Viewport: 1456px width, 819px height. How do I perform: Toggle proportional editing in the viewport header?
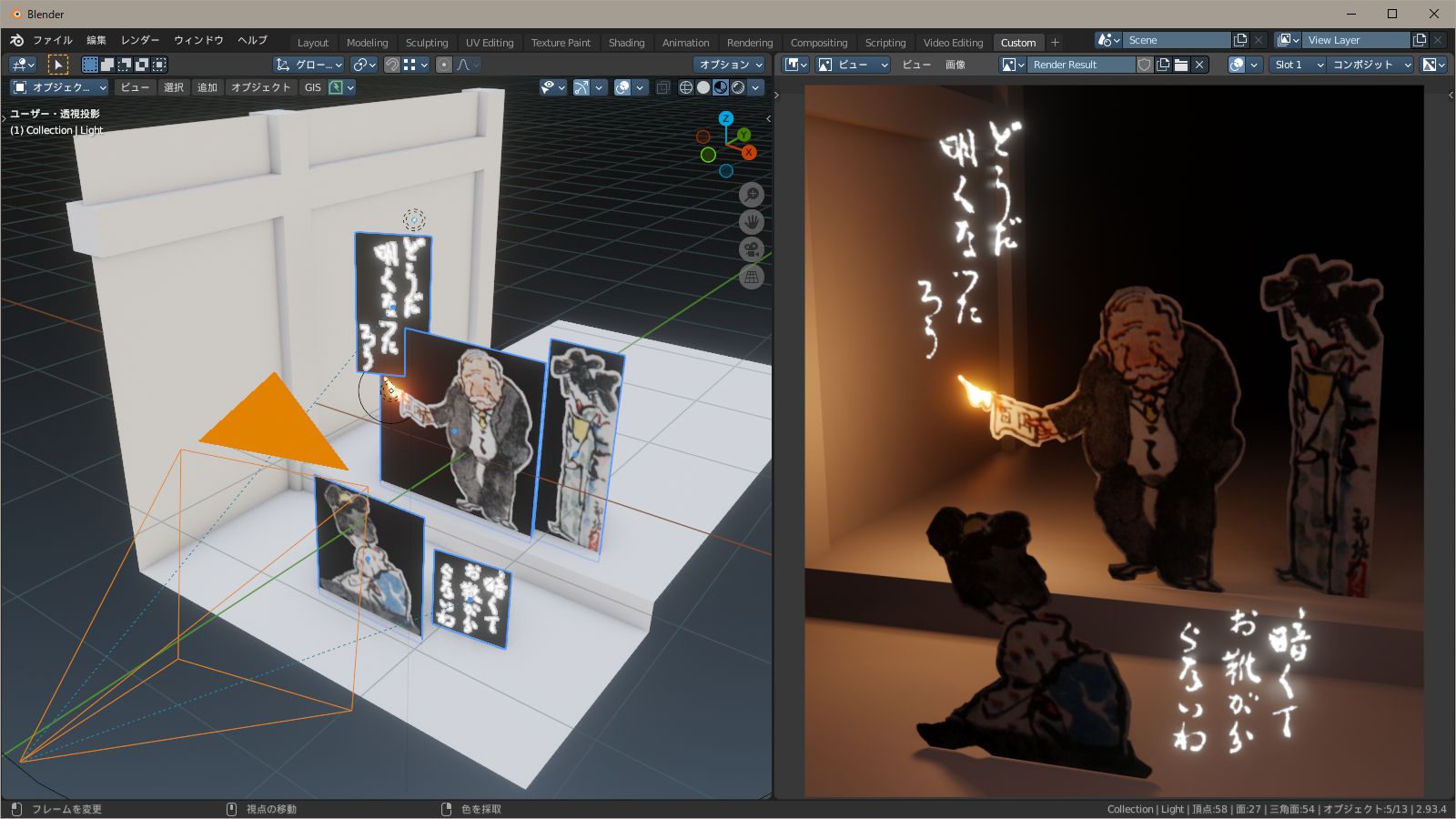tap(444, 65)
